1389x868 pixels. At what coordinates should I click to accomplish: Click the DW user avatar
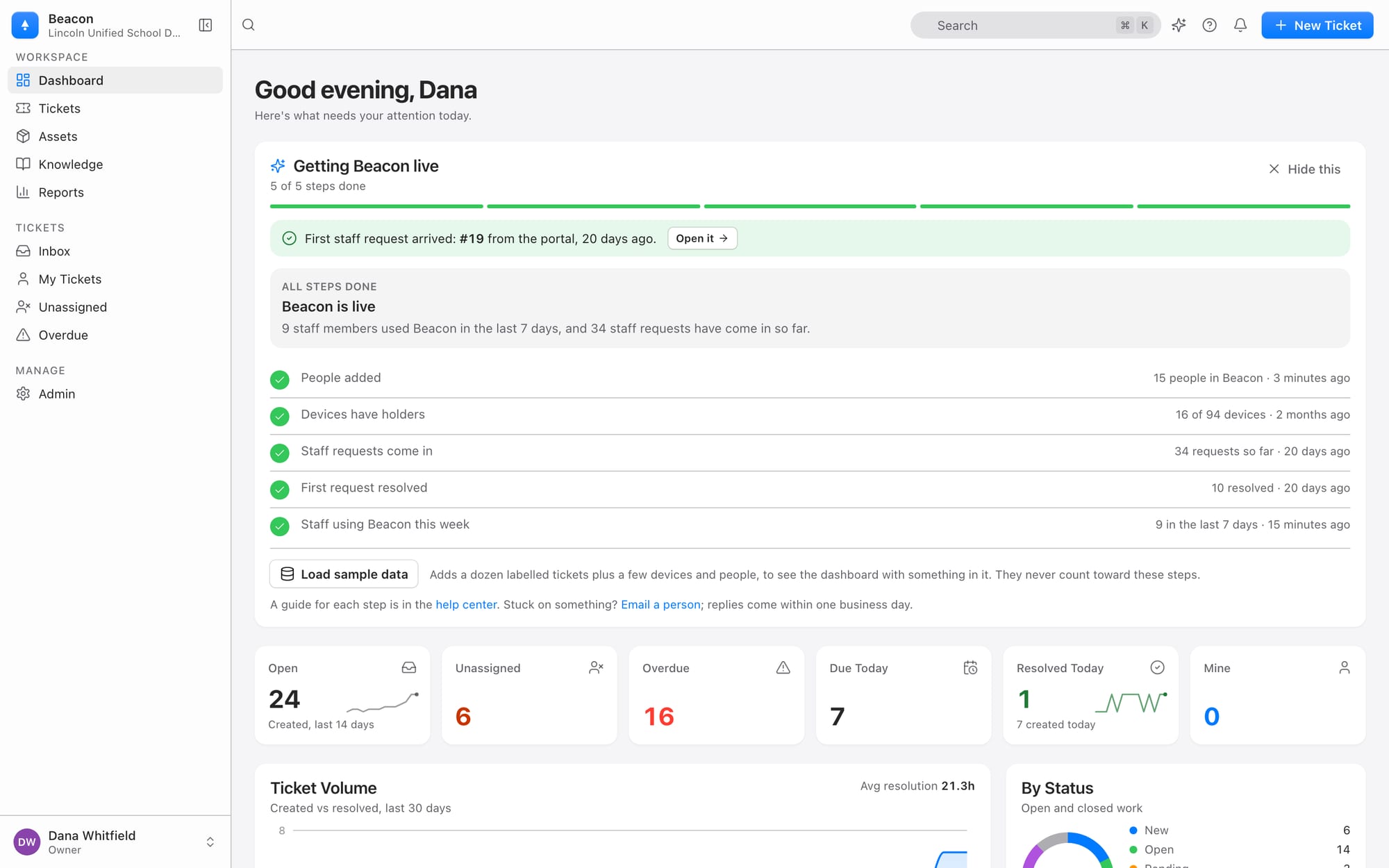click(27, 842)
